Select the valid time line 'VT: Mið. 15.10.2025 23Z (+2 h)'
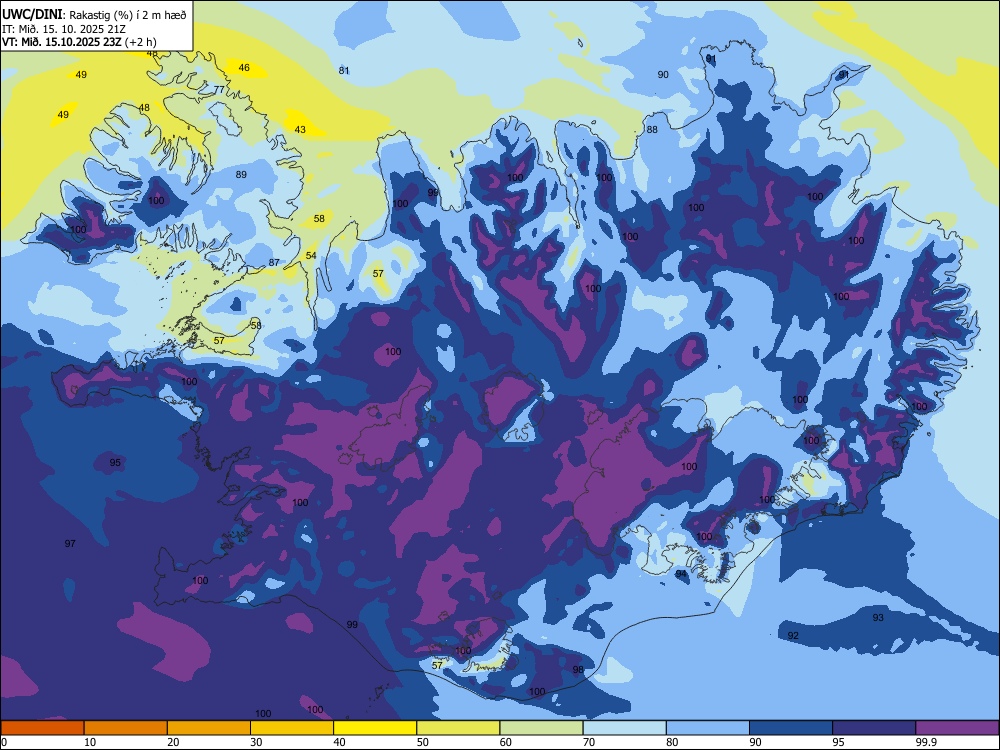This screenshot has width=1000, height=750. click(x=79, y=42)
